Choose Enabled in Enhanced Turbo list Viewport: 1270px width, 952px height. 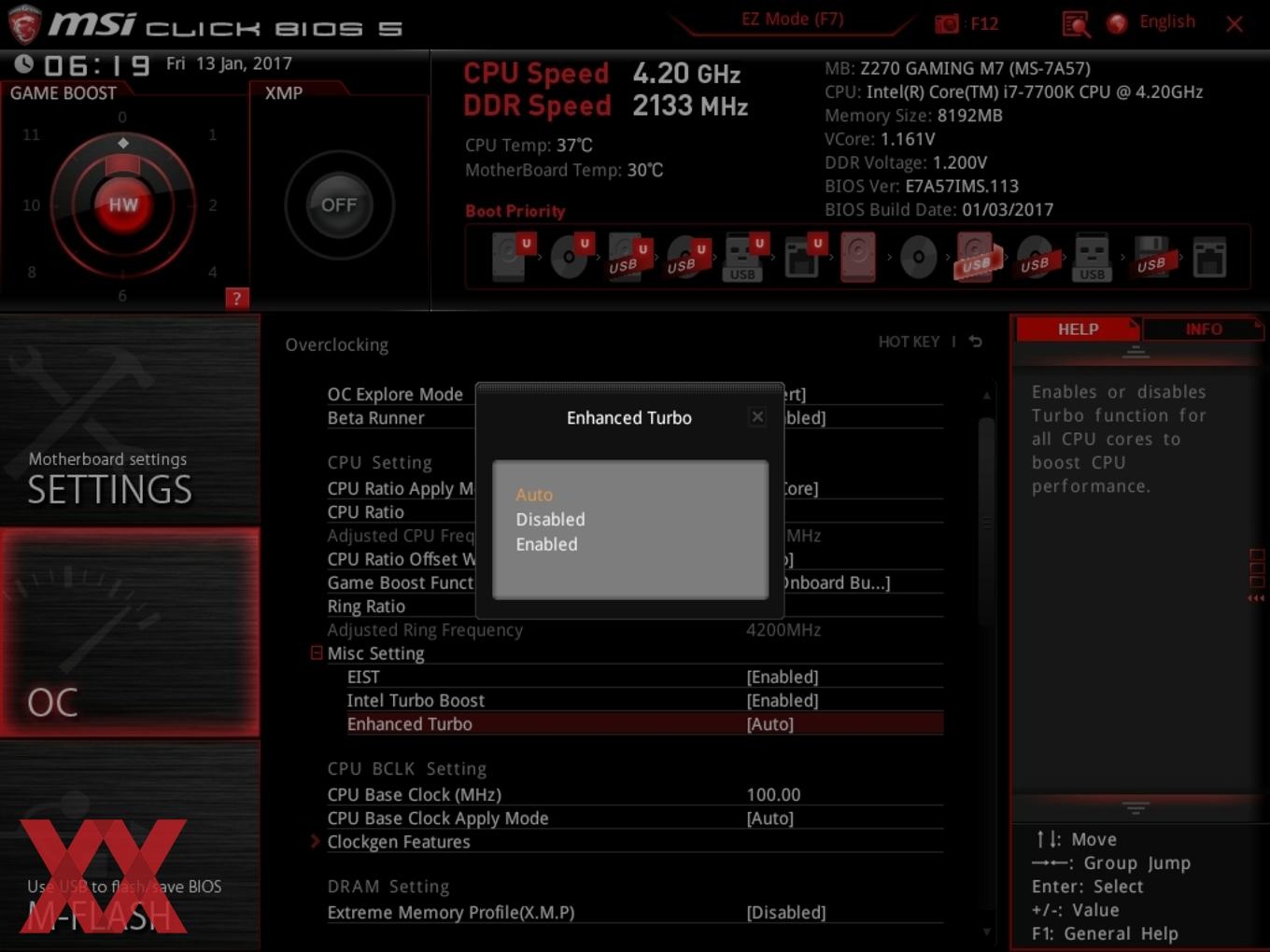click(546, 544)
